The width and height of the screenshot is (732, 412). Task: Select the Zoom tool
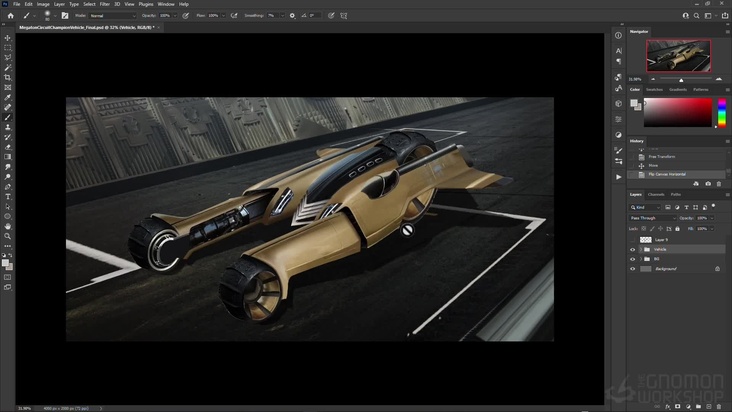point(8,236)
